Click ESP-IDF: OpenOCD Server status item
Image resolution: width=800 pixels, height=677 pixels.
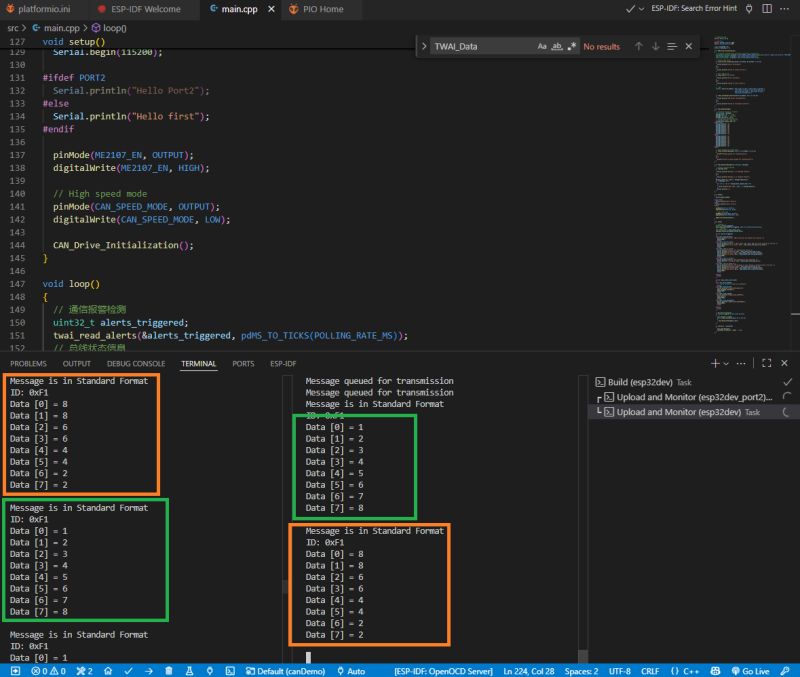pyautogui.click(x=443, y=671)
